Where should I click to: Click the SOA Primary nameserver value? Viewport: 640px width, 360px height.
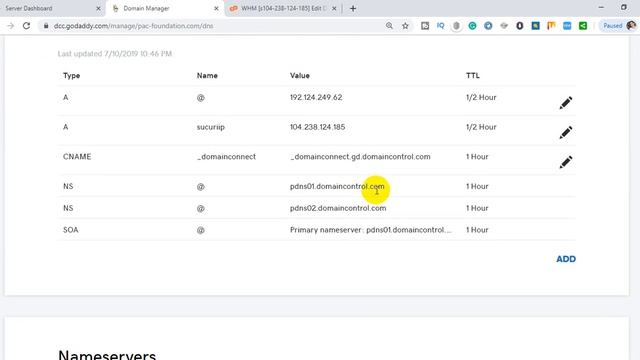[371, 230]
